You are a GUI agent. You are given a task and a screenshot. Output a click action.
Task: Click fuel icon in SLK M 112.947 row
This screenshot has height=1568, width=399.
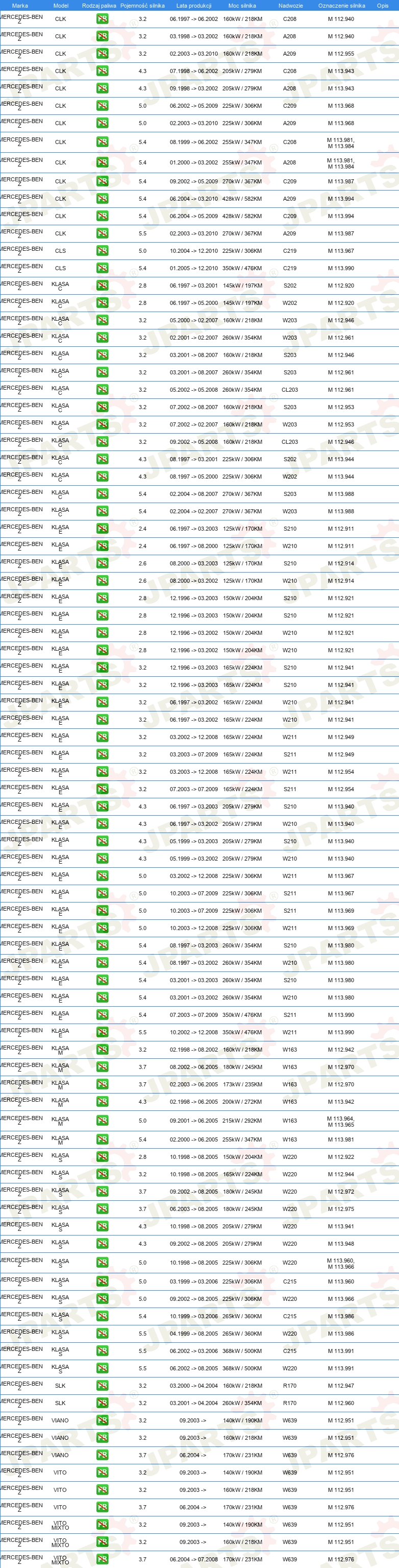102,1385
